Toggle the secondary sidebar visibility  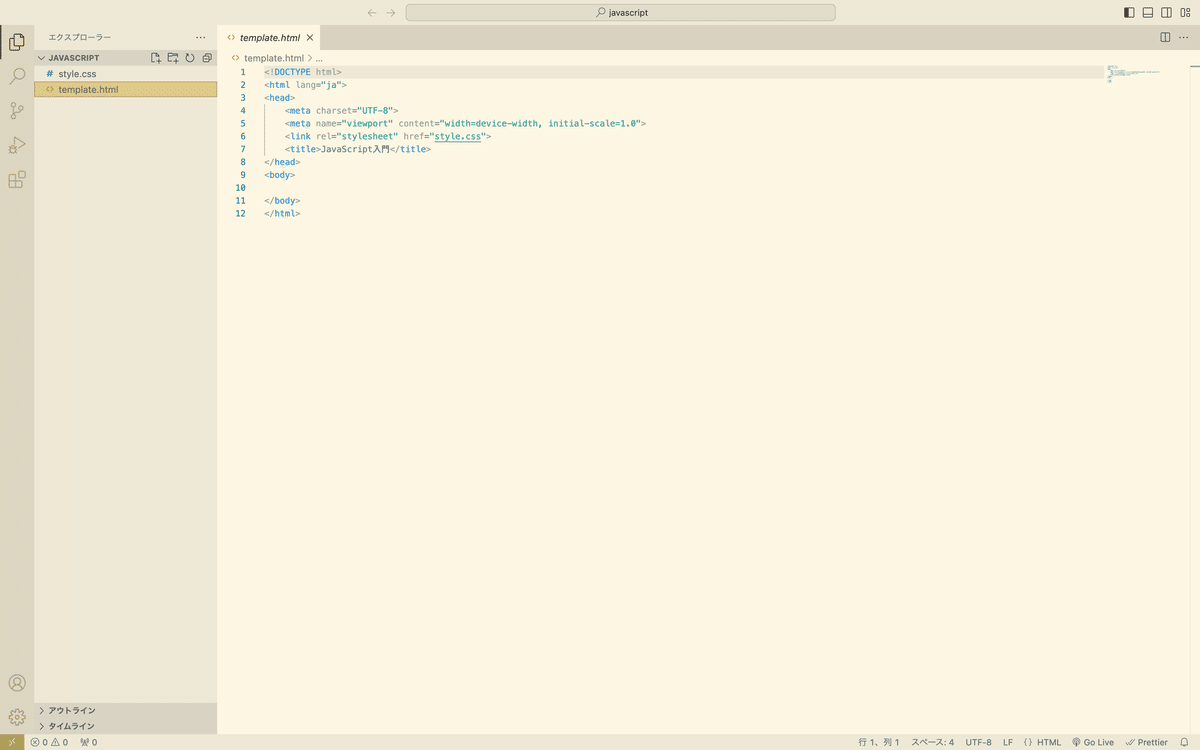coord(1166,13)
